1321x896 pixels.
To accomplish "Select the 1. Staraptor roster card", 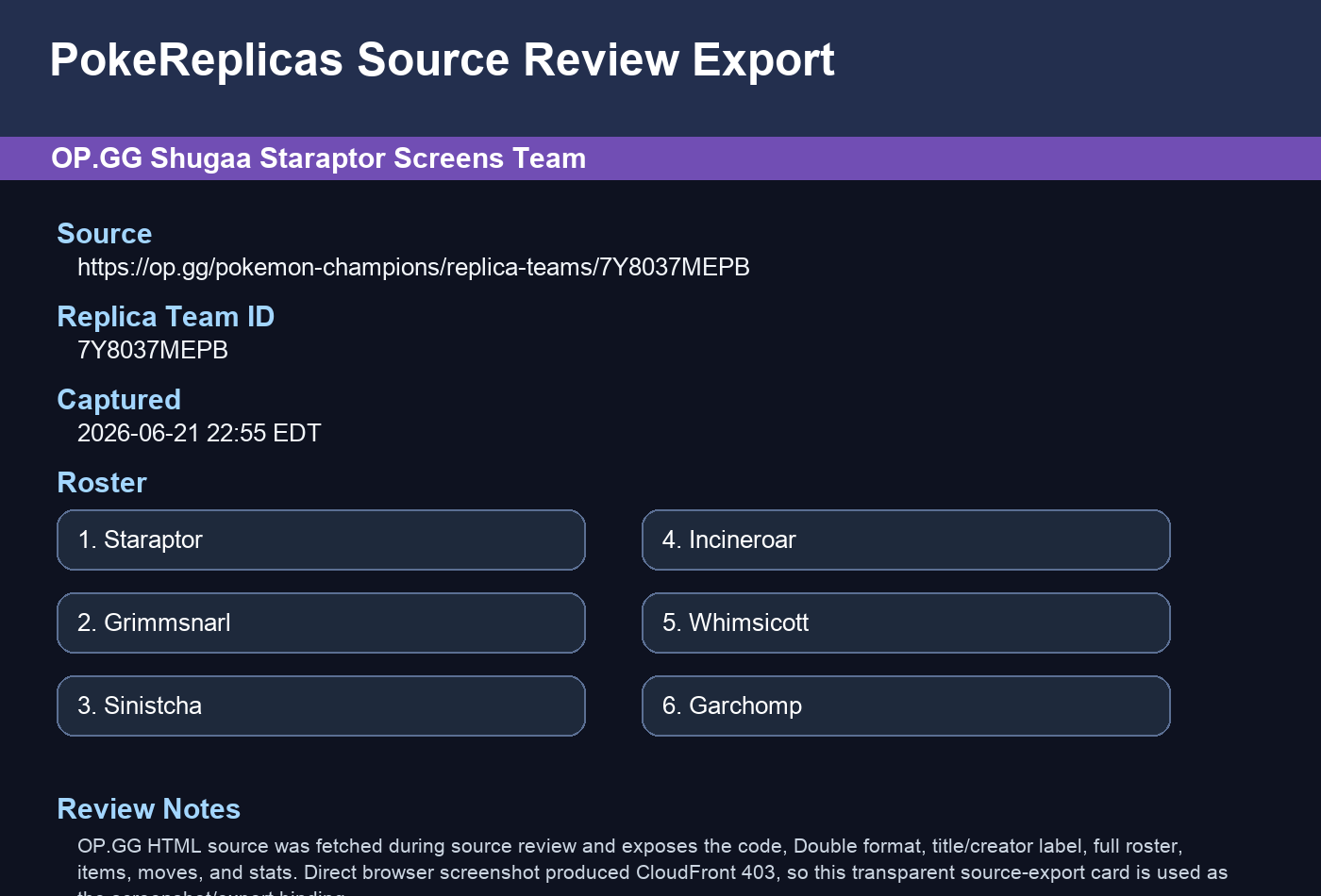I will point(321,539).
